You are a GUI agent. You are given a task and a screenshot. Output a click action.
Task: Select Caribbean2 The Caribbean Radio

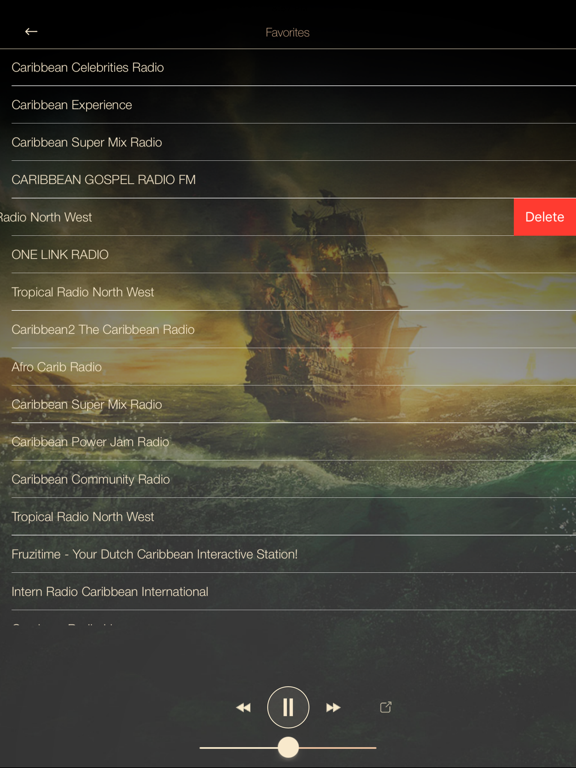click(x=288, y=330)
